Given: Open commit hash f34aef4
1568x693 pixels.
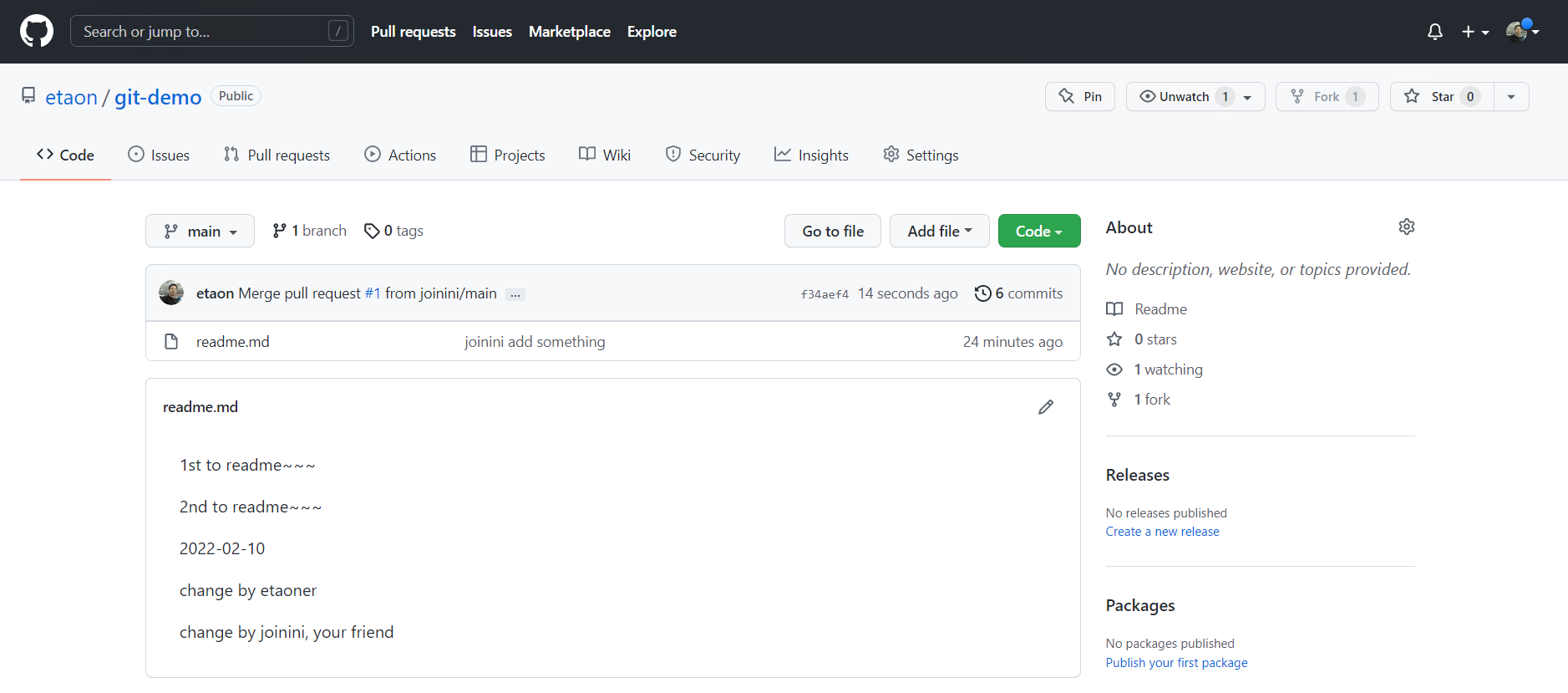Looking at the screenshot, I should point(825,294).
